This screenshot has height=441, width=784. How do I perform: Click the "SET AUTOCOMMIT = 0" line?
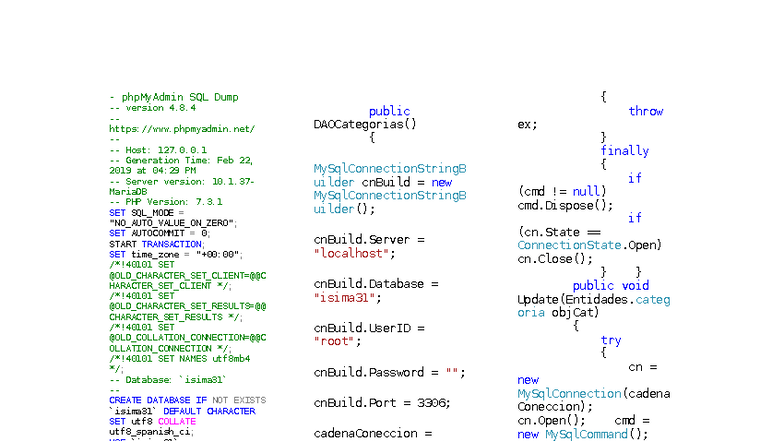point(159,233)
